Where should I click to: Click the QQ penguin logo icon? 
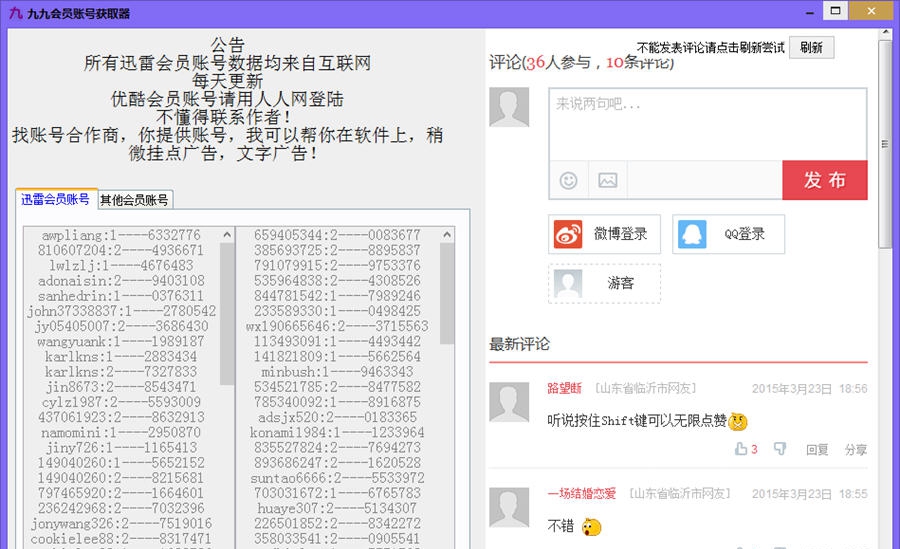[x=692, y=234]
